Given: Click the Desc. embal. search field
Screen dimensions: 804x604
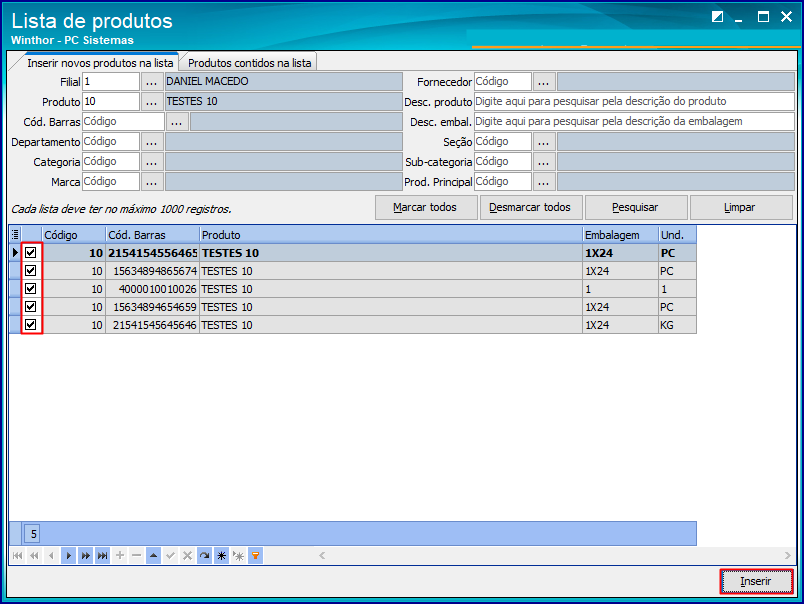Looking at the screenshot, I should (634, 122).
